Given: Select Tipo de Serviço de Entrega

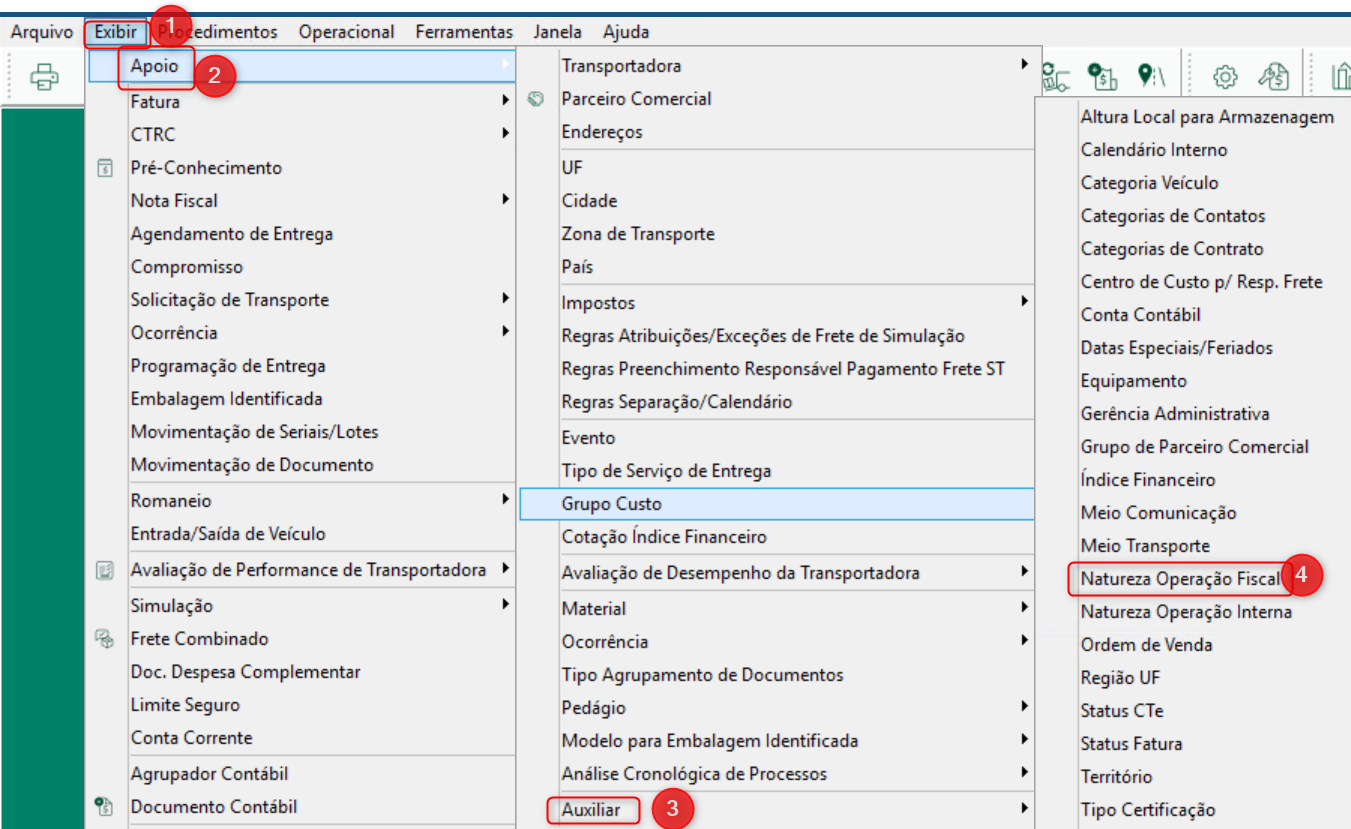Looking at the screenshot, I should [x=666, y=471].
